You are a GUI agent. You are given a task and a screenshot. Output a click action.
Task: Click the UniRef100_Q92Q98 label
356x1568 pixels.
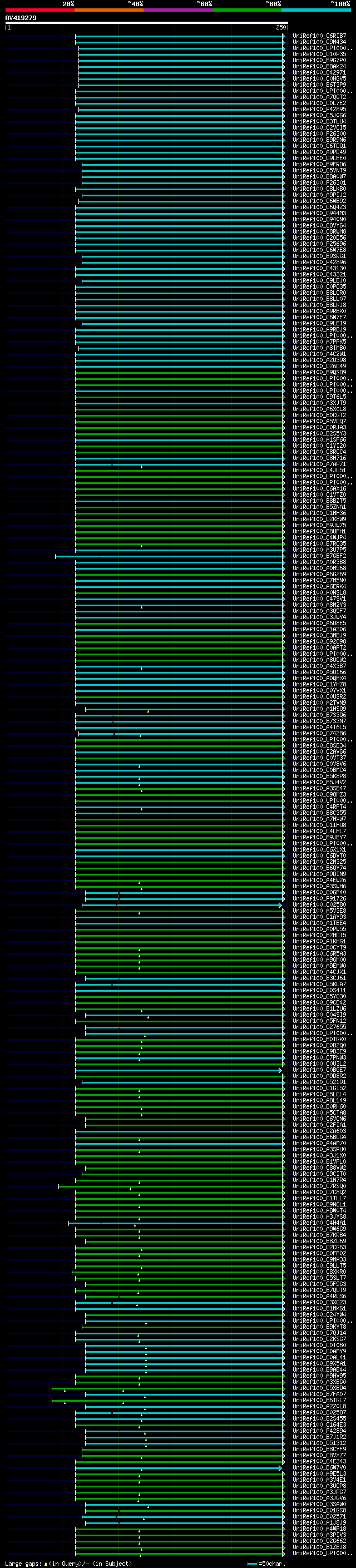[x=319, y=641]
